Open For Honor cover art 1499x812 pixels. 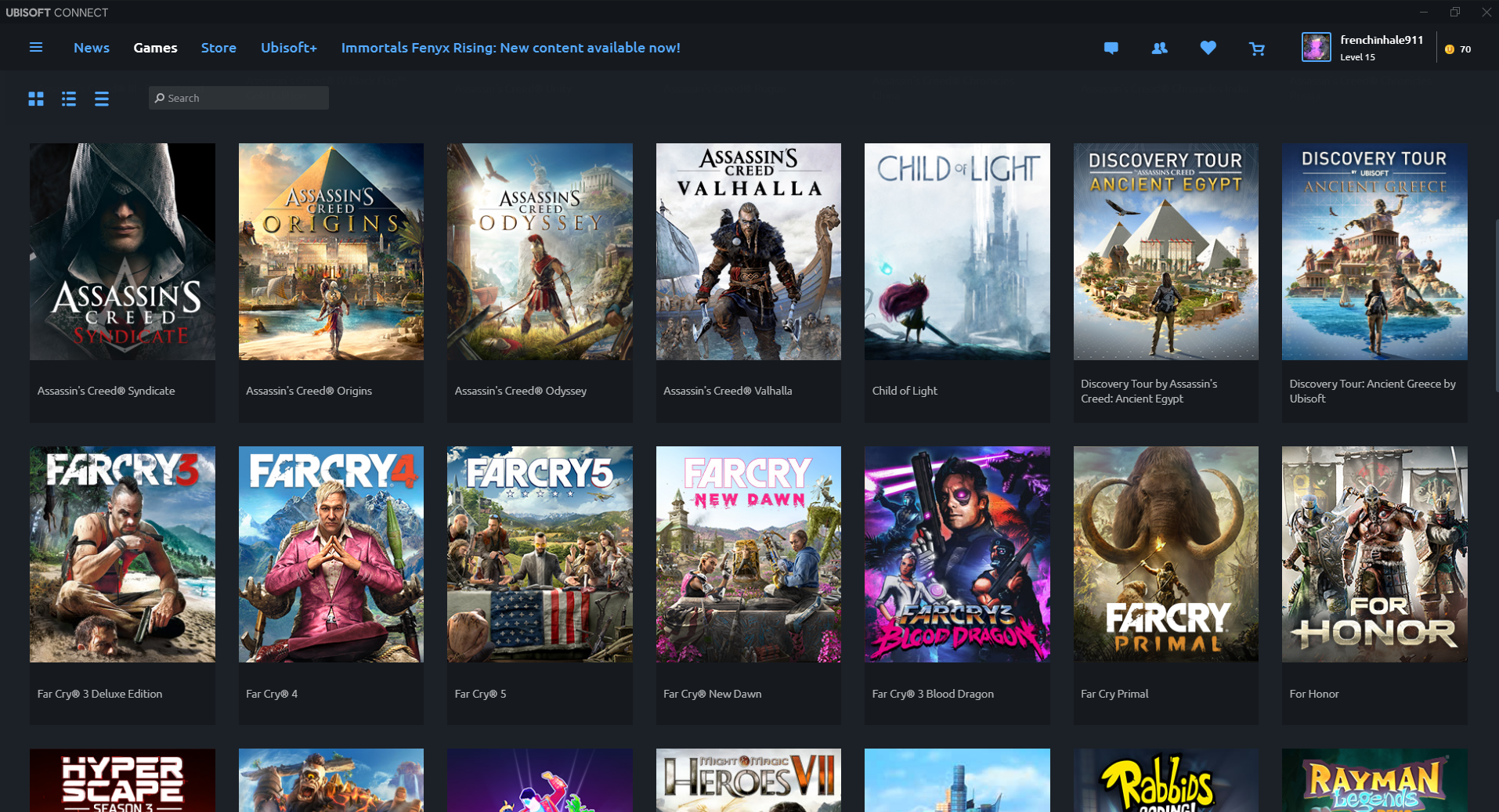tap(1374, 554)
